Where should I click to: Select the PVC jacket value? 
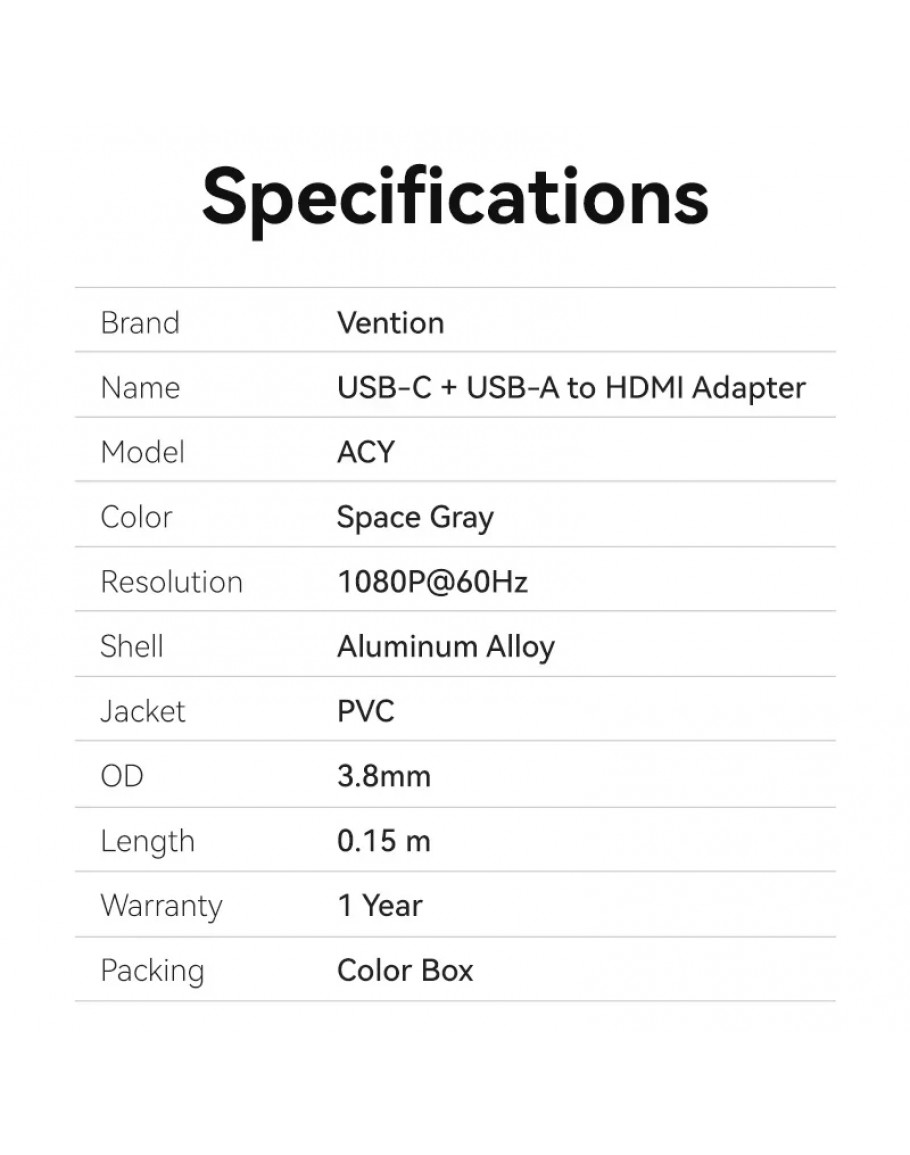(366, 711)
